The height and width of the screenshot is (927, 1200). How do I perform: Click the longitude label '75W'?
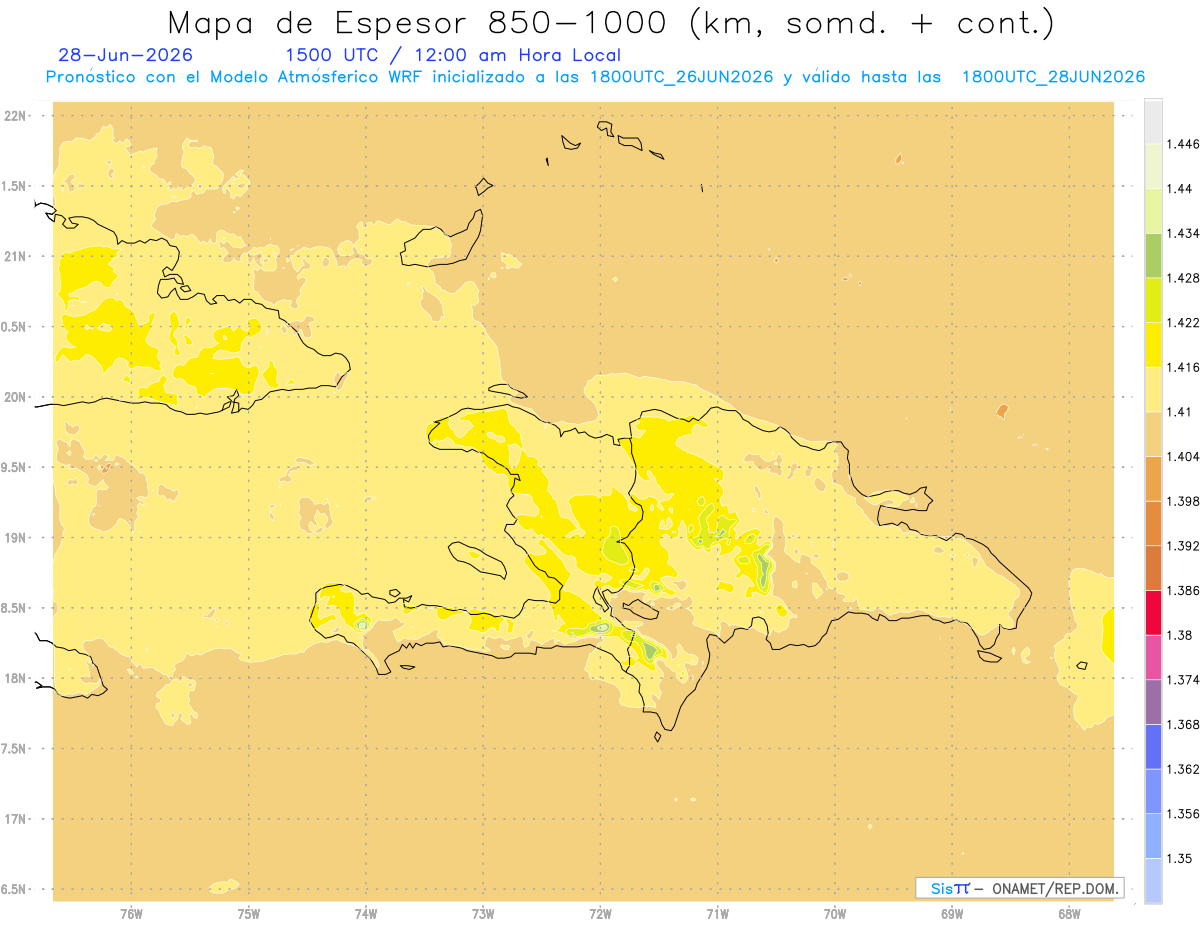click(x=249, y=914)
